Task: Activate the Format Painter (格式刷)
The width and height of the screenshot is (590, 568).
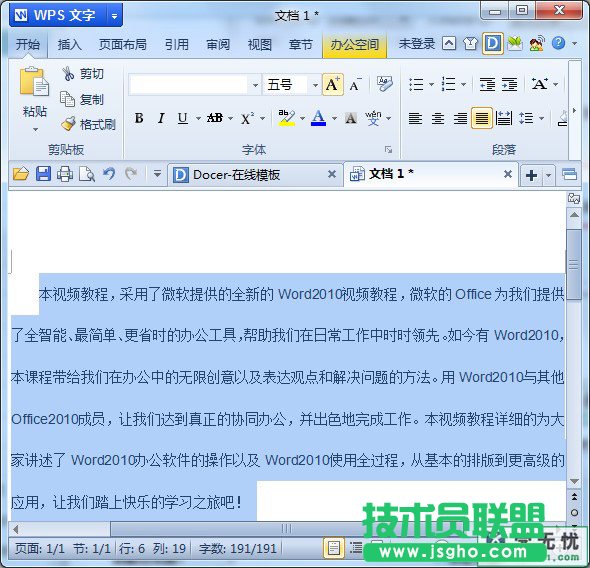Action: 88,124
